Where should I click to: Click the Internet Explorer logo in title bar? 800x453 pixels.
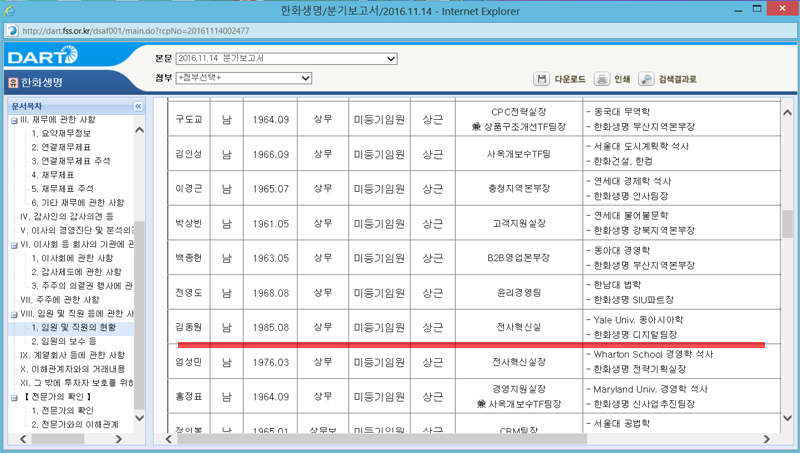coord(9,10)
